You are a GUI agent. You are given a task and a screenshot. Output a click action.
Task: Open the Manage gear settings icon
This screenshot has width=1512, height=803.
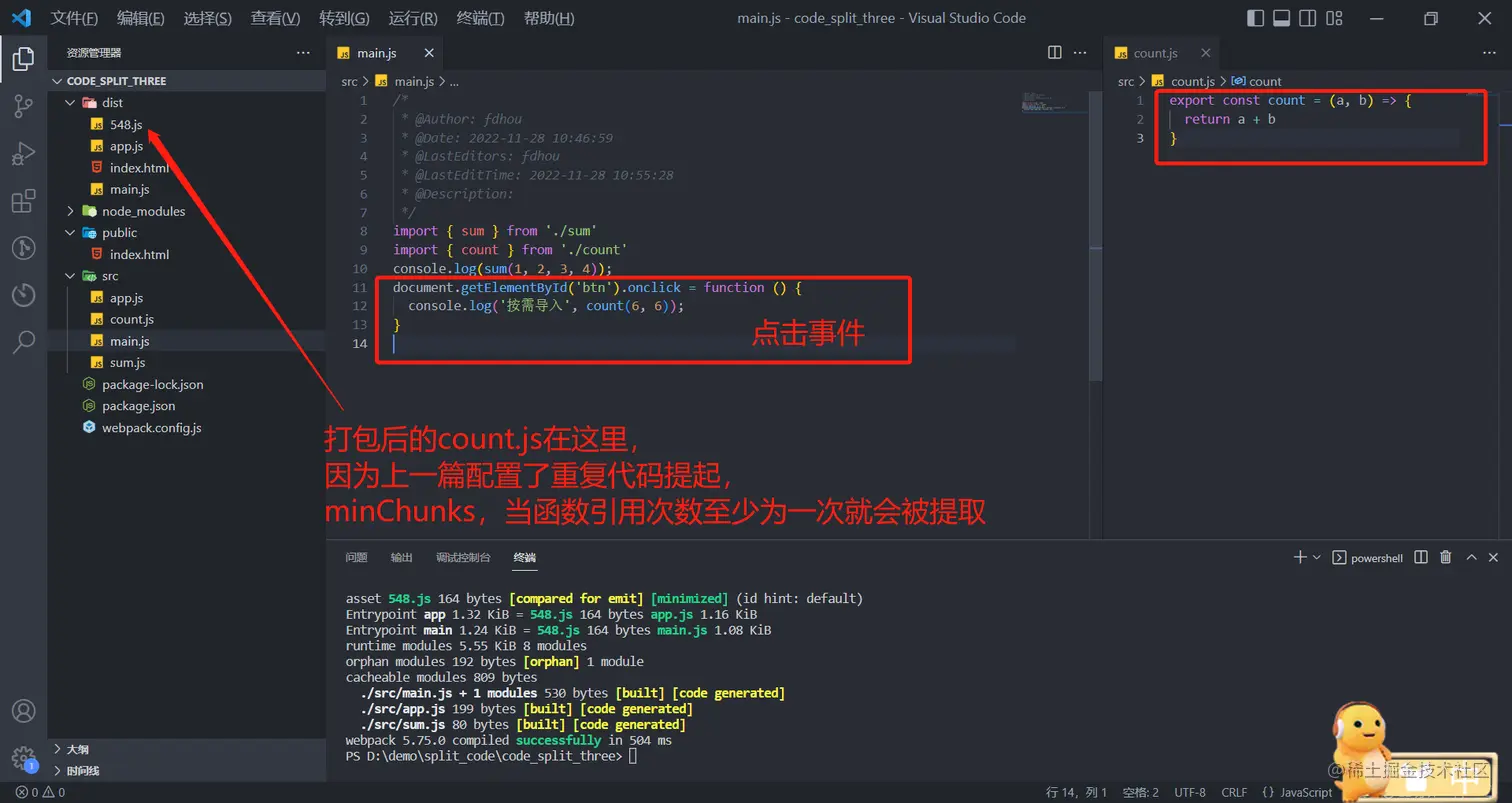[x=23, y=759]
